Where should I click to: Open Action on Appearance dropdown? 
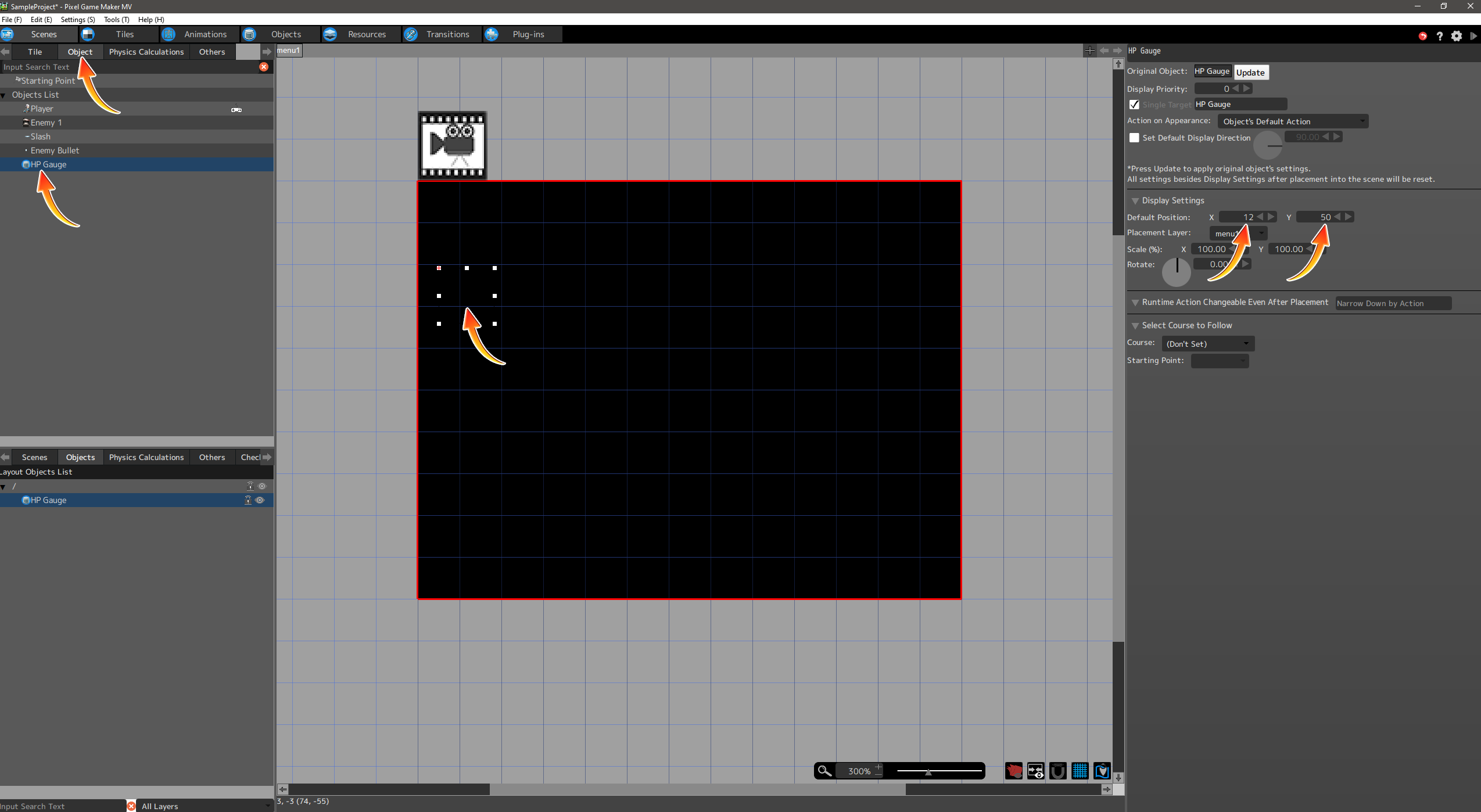pos(1293,121)
